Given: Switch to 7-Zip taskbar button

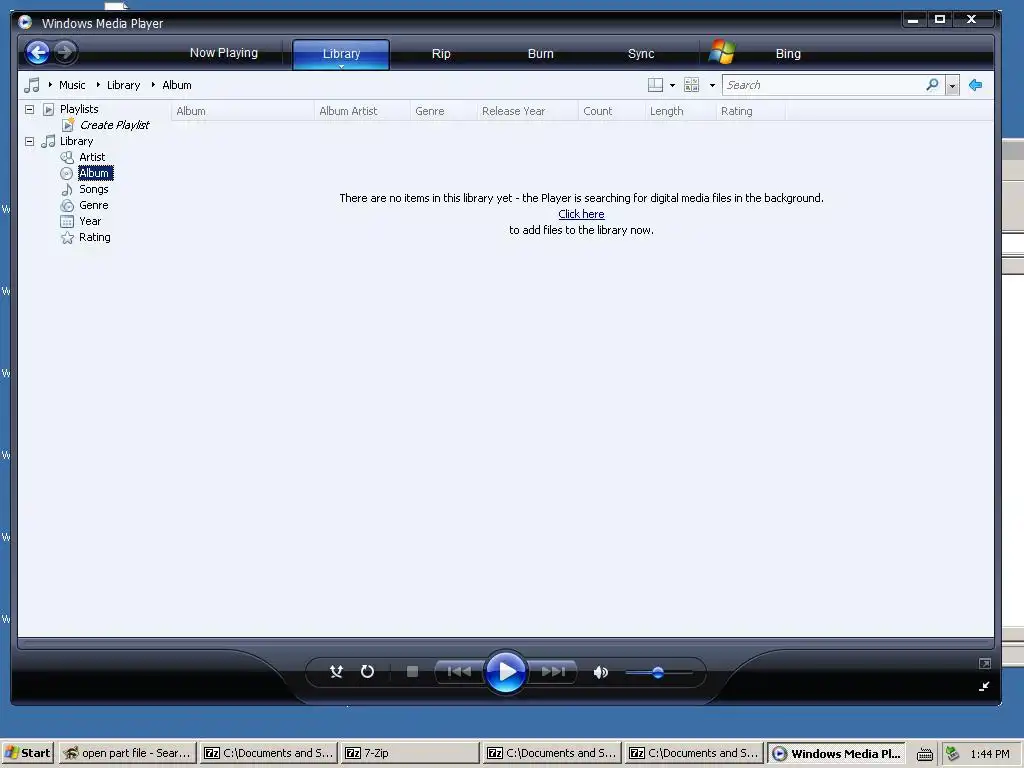Looking at the screenshot, I should pyautogui.click(x=409, y=753).
